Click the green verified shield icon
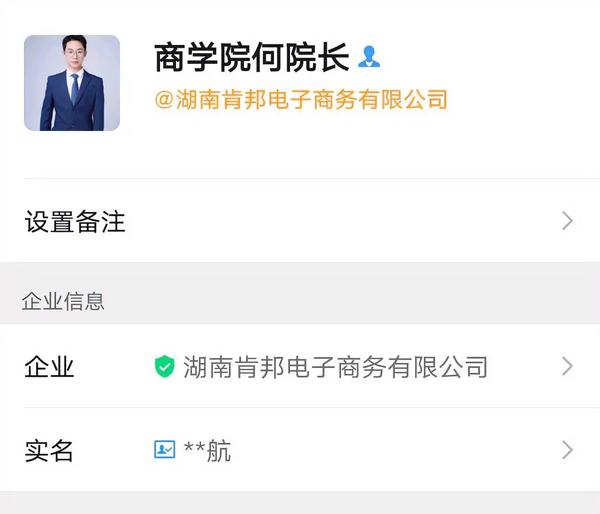The image size is (600, 514). coord(165,366)
